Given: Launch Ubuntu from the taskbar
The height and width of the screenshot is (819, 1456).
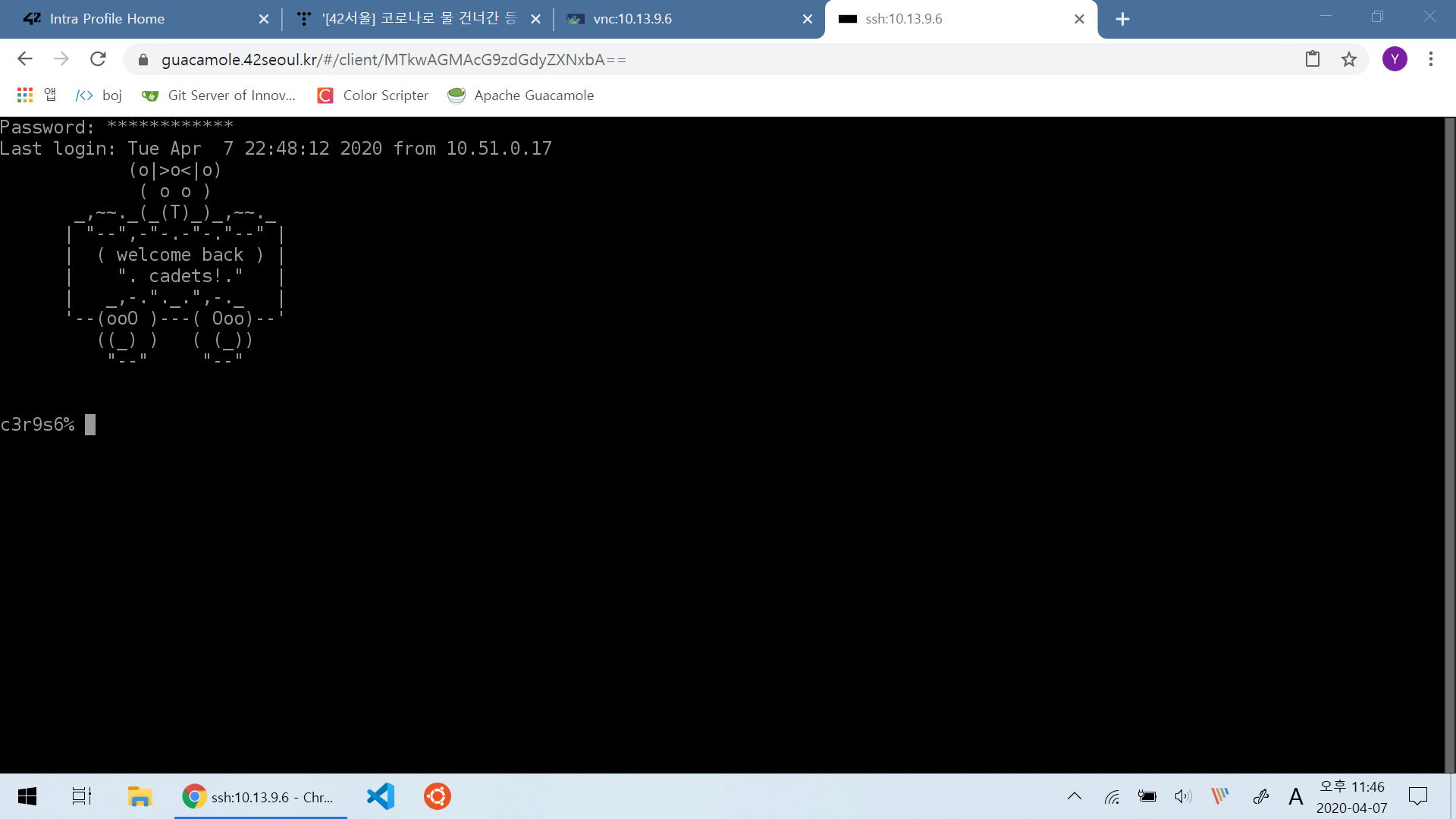Looking at the screenshot, I should click(437, 796).
